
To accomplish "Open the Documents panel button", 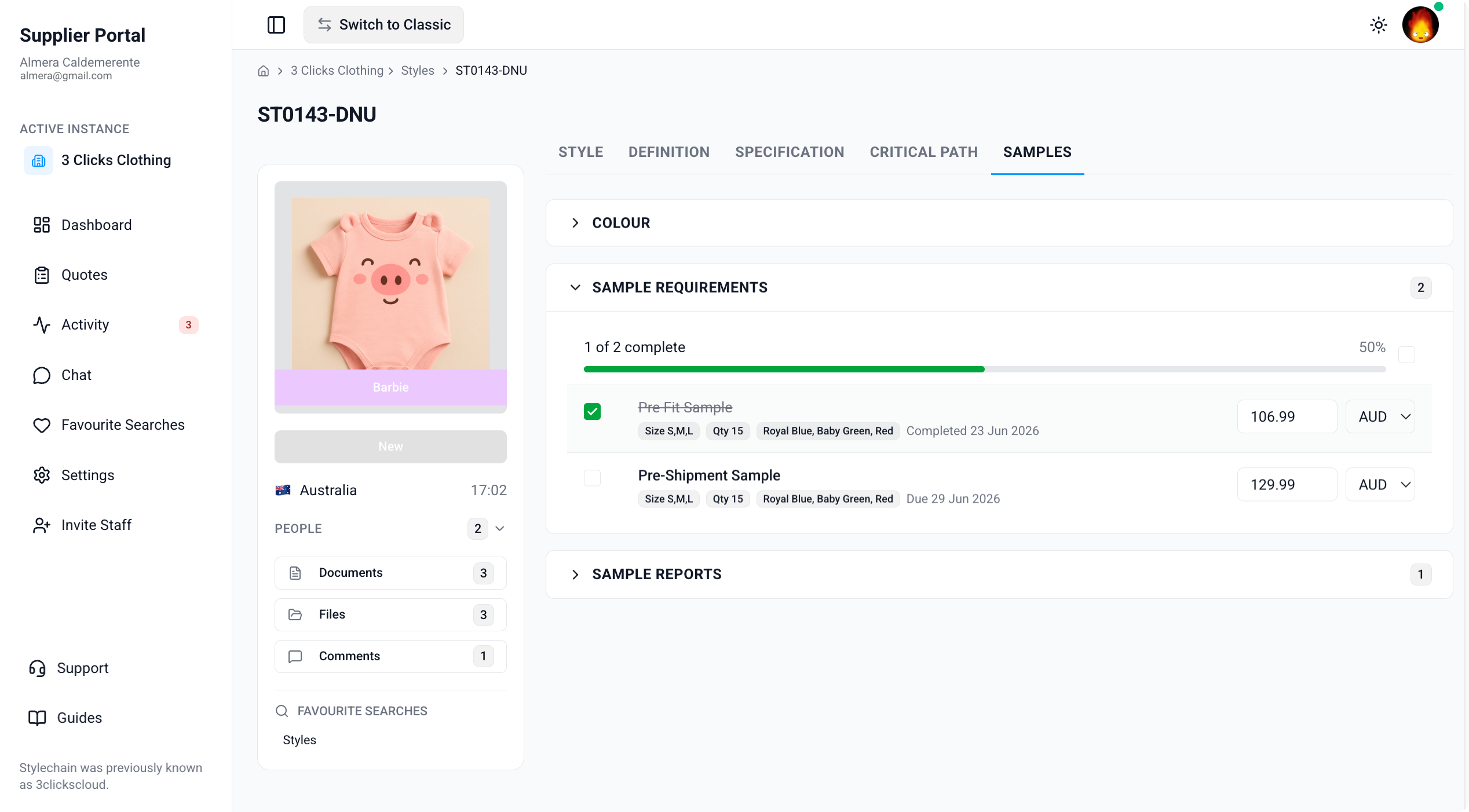I will coord(390,573).
